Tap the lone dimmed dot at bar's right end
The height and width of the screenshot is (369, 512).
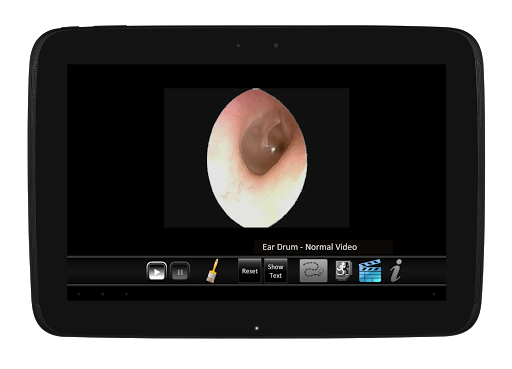[434, 294]
